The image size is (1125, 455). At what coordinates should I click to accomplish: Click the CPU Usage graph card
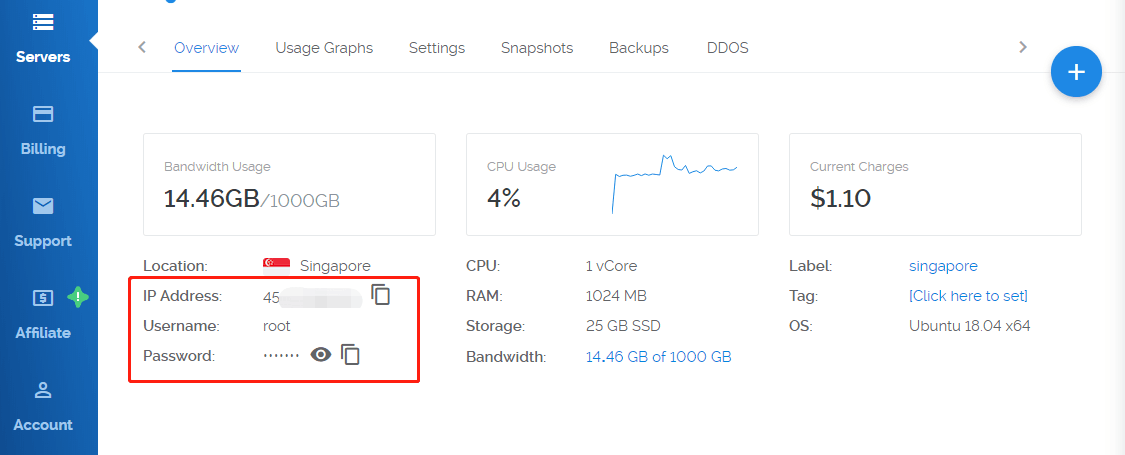click(612, 185)
